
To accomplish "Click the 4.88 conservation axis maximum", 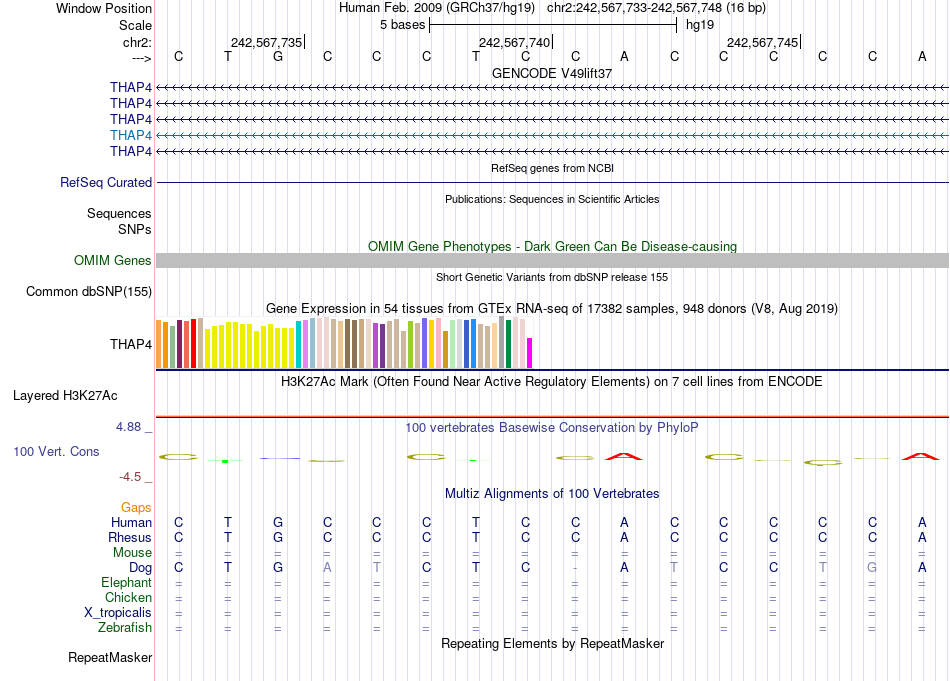I will pyautogui.click(x=129, y=427).
